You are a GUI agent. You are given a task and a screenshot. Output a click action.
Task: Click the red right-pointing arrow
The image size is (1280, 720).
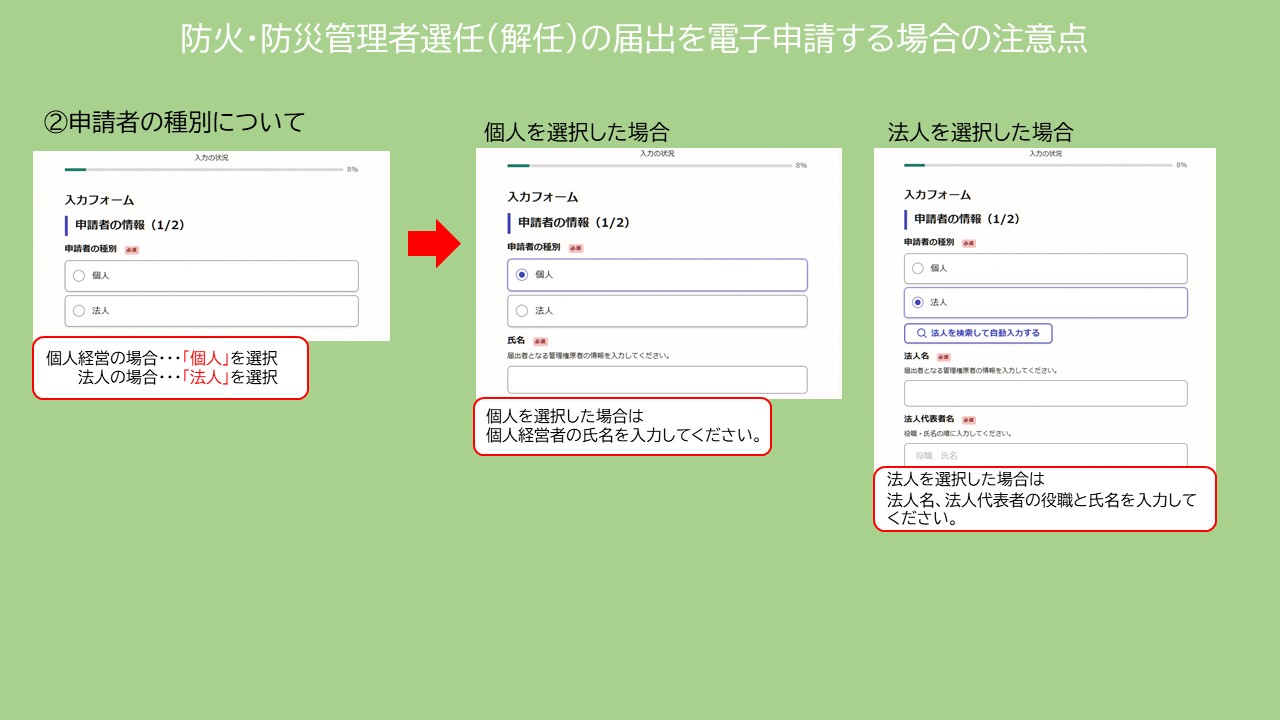click(x=433, y=244)
